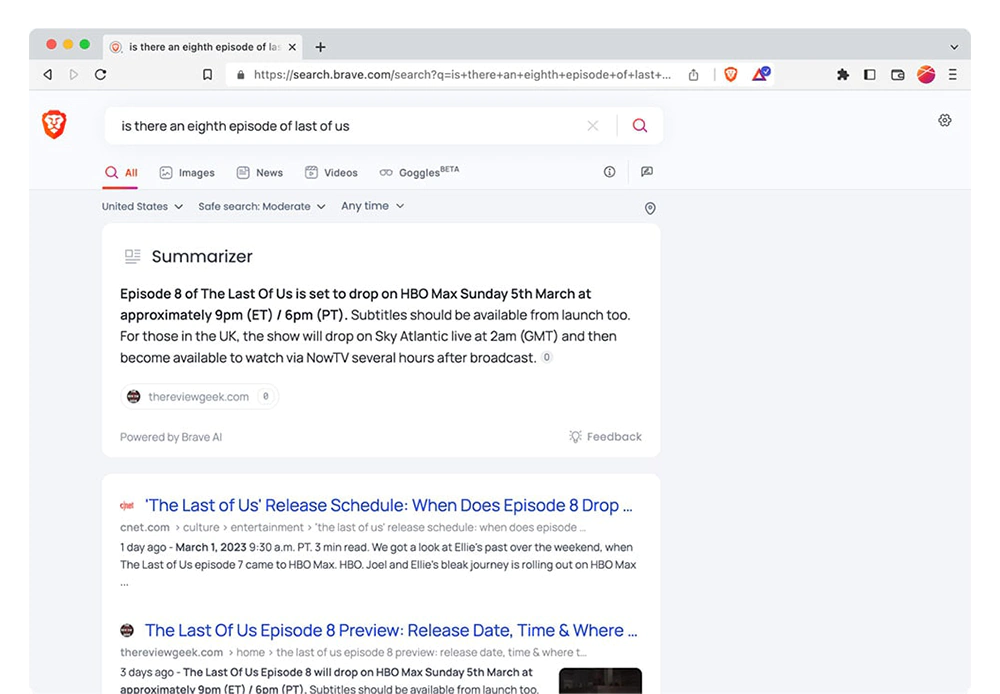Viewport: 1000px width, 694px height.
Task: Open Brave Shields settings from the address bar
Action: point(730,74)
